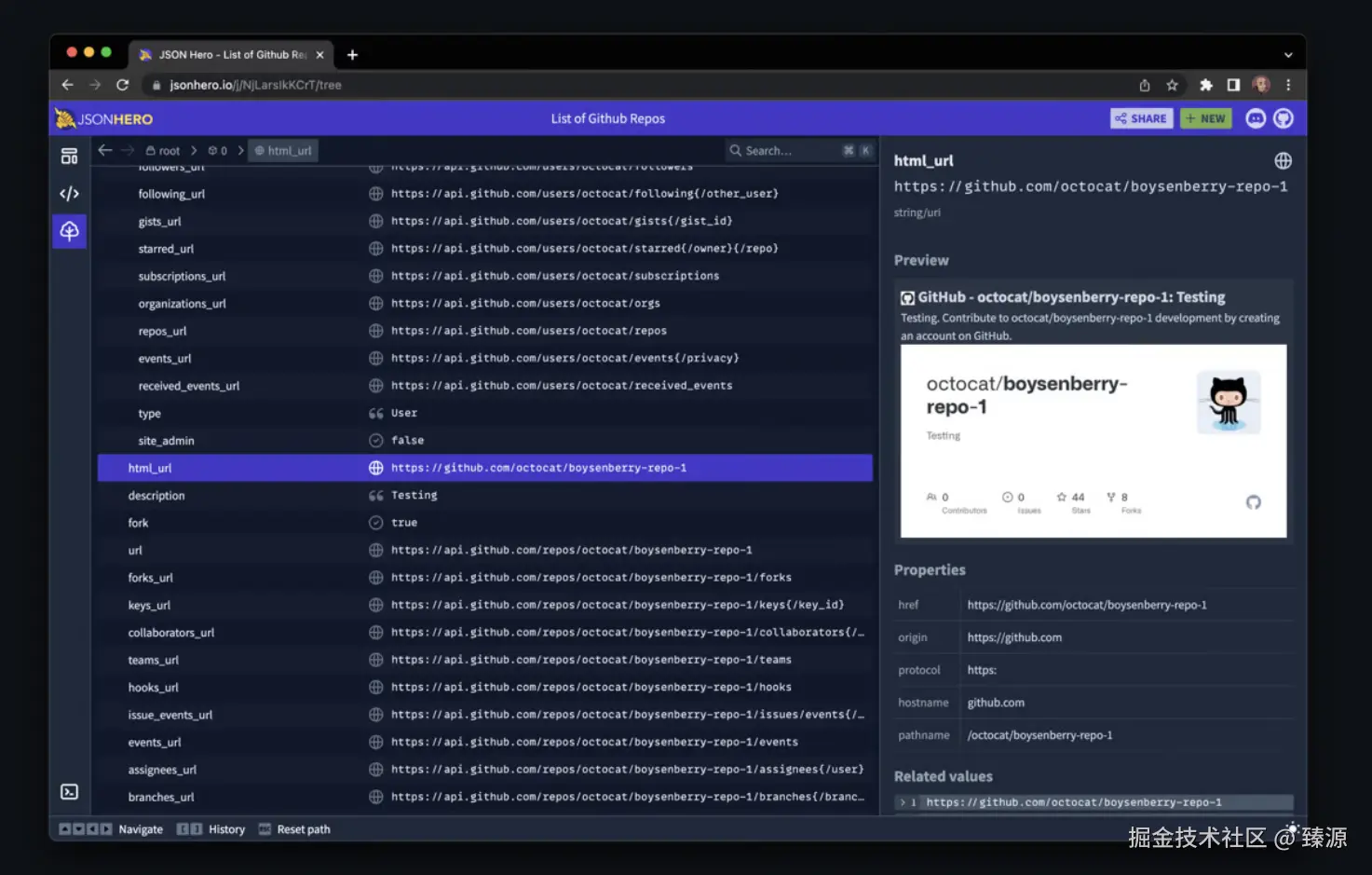Click the JSON Hero logo
The image size is (1372, 875).
[104, 118]
